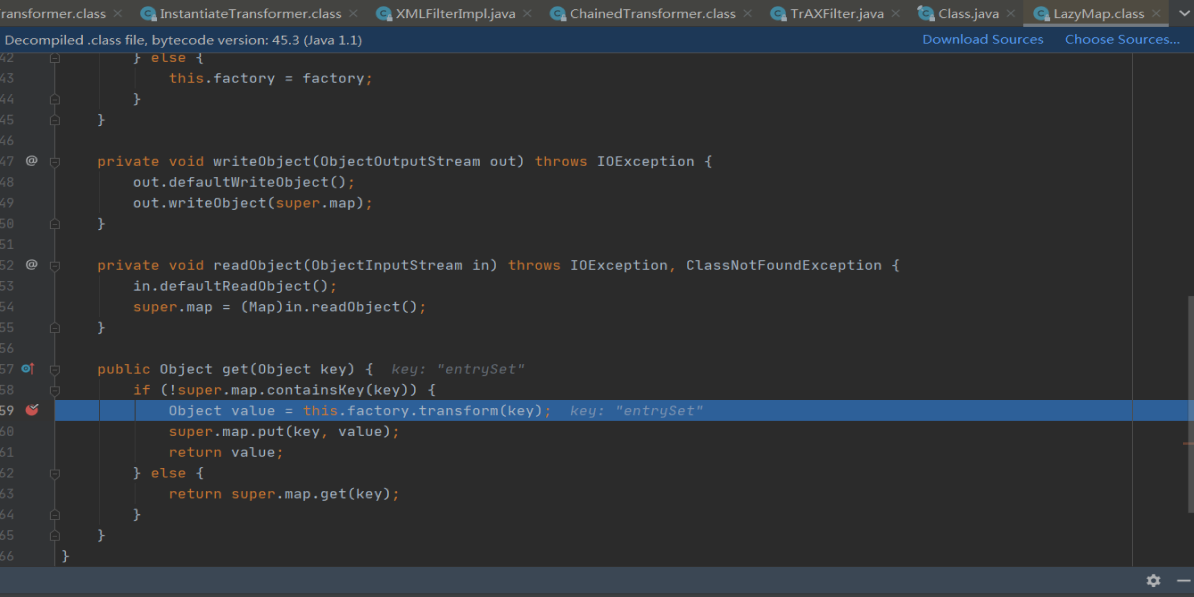Click 'ClassNotFoundException' in readObject signature
Screen dimensions: 1194x597
coord(784,265)
